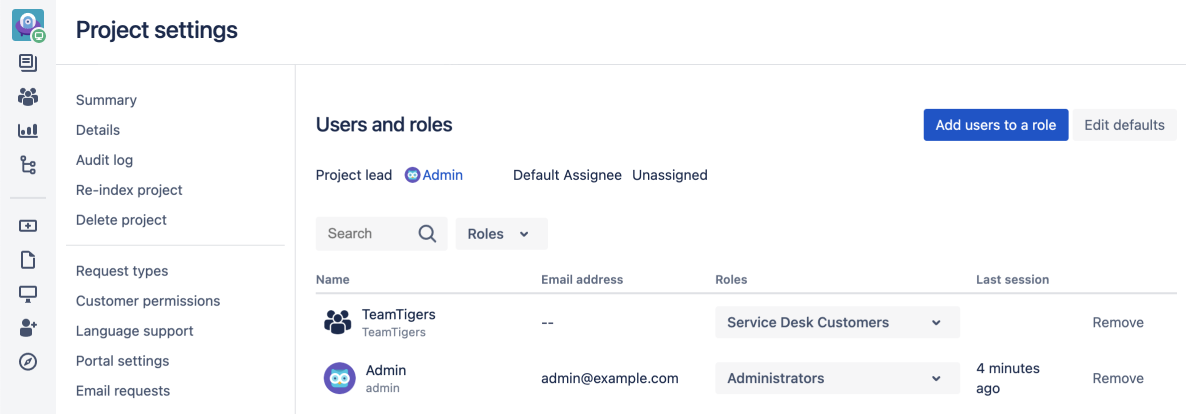Image resolution: width=1186 pixels, height=414 pixels.
Task: Click the hierarchy tree icon in sidebar
Action: (28, 164)
